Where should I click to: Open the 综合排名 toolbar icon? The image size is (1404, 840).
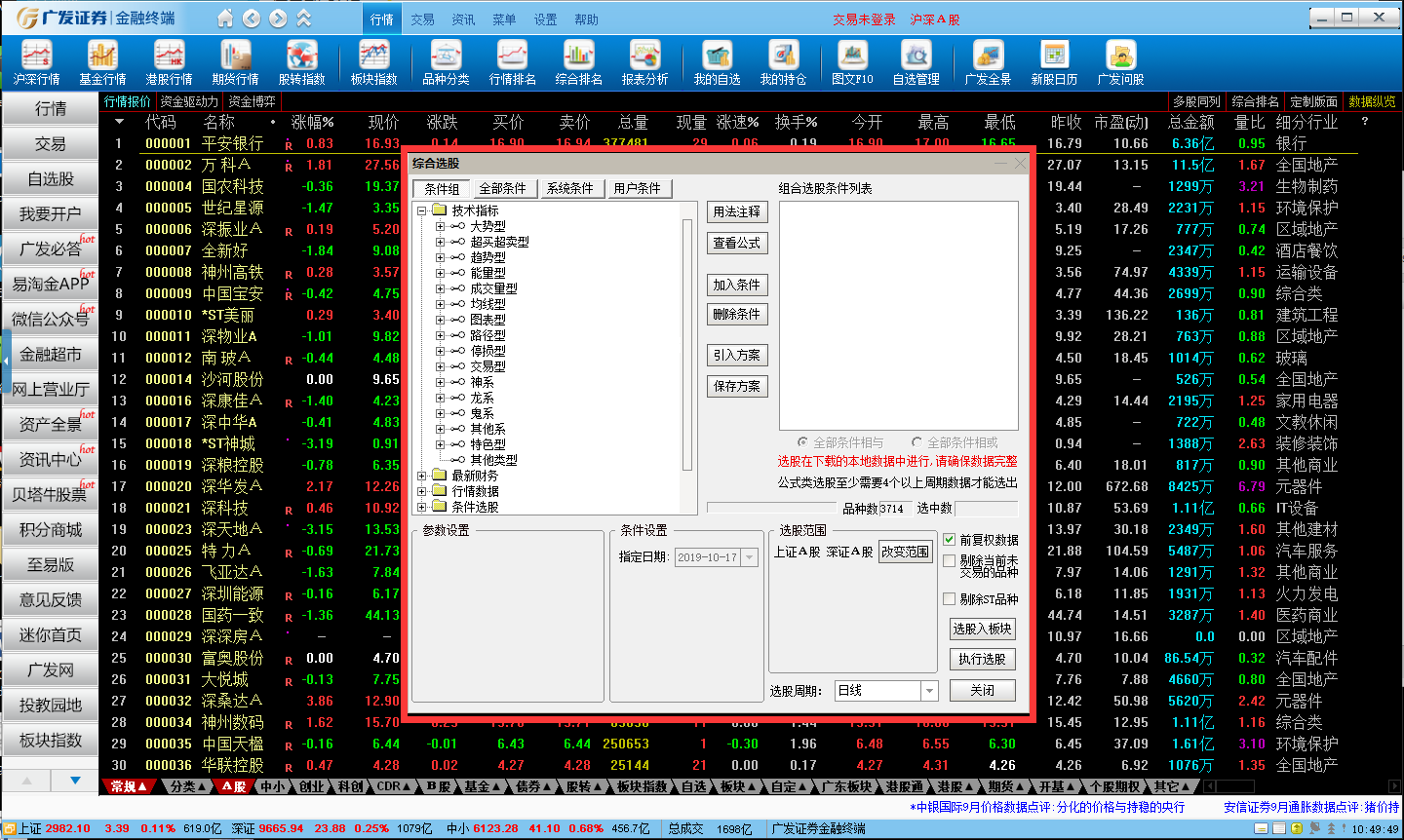(x=578, y=63)
